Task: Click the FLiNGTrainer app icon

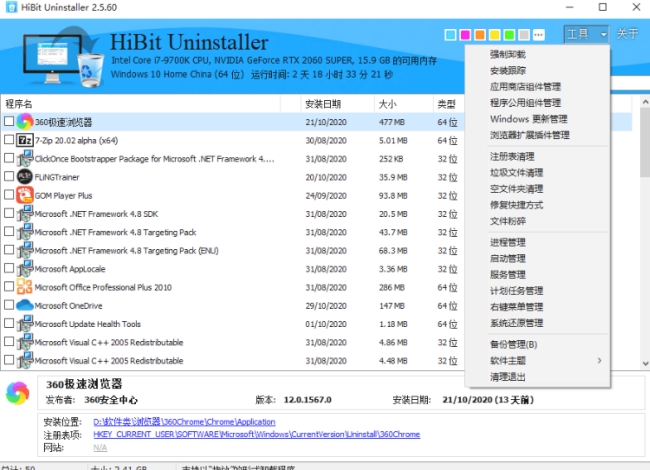Action: point(24,177)
